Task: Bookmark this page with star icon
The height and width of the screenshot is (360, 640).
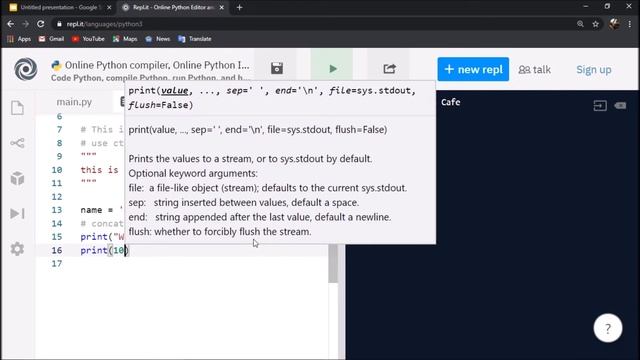Action: [x=596, y=24]
